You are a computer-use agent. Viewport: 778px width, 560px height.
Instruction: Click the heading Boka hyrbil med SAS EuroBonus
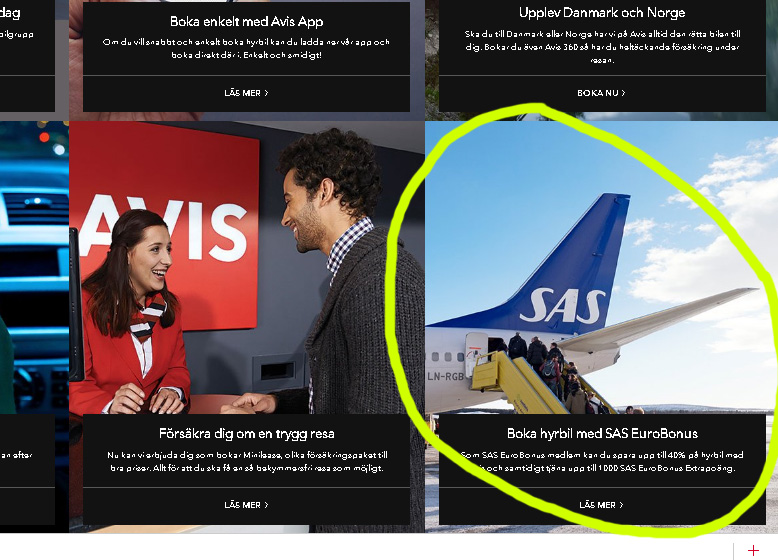(602, 434)
